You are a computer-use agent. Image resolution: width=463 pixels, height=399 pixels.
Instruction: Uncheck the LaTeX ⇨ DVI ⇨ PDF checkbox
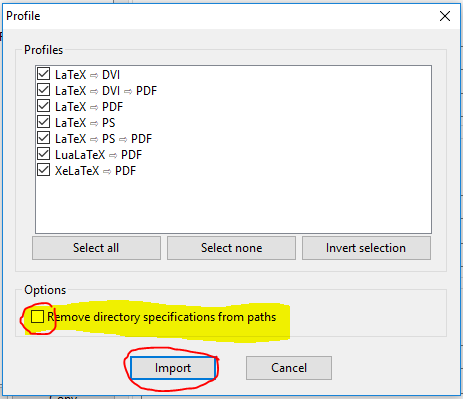(44, 90)
